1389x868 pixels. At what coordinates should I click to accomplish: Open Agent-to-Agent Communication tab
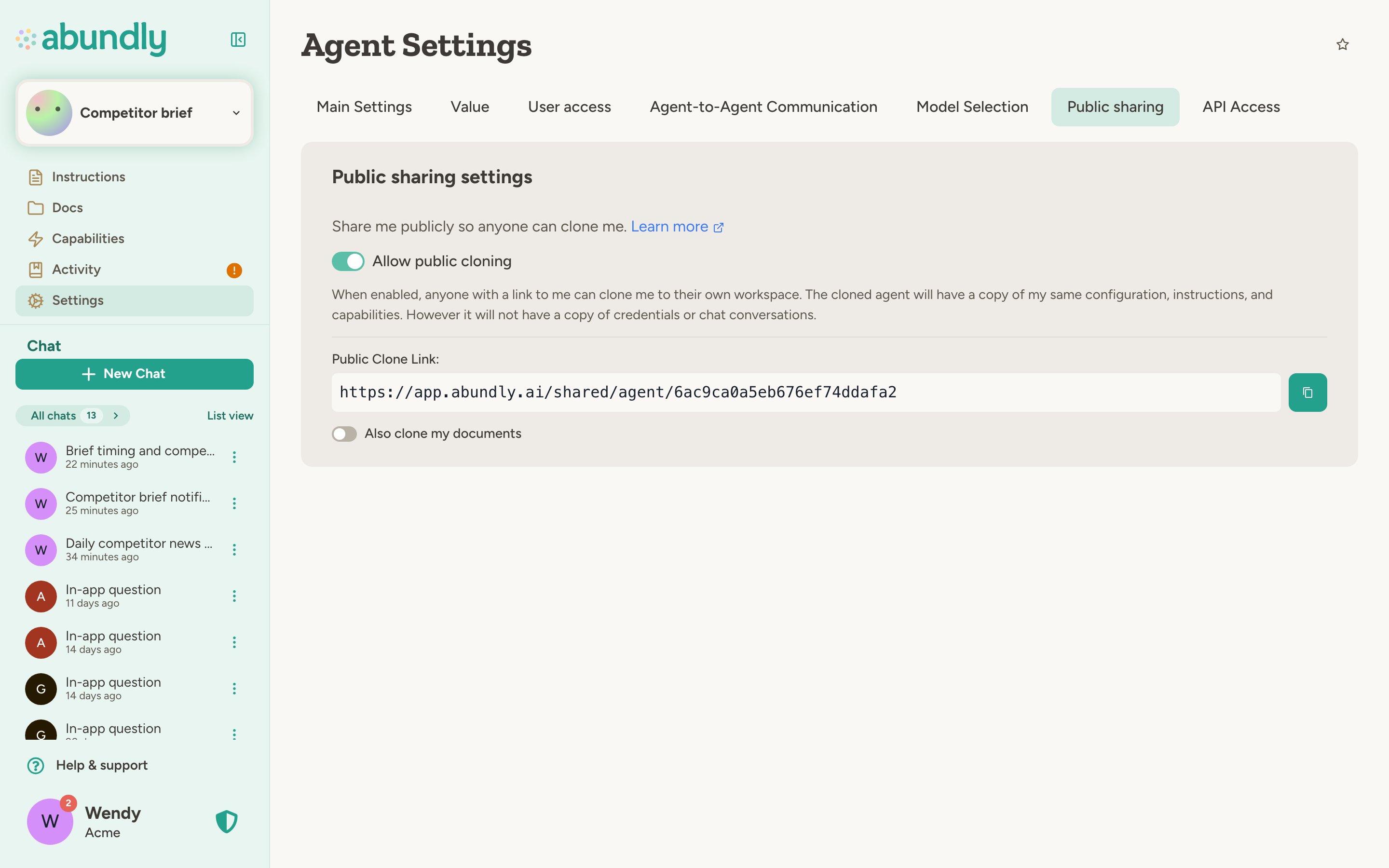[x=763, y=107]
